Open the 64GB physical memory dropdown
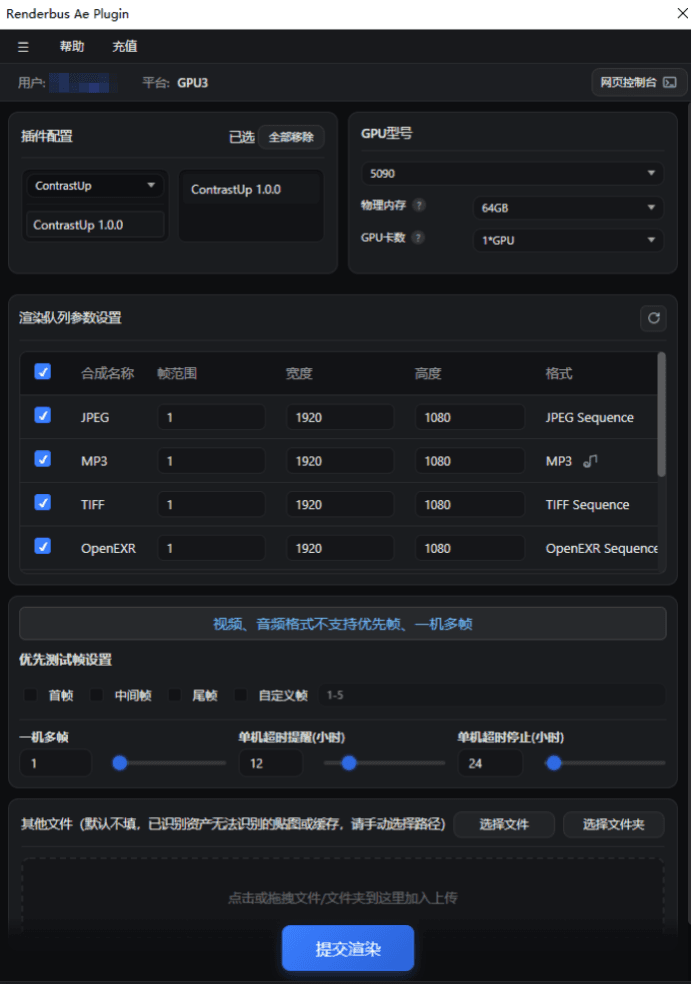This screenshot has width=692, height=984. 567,208
